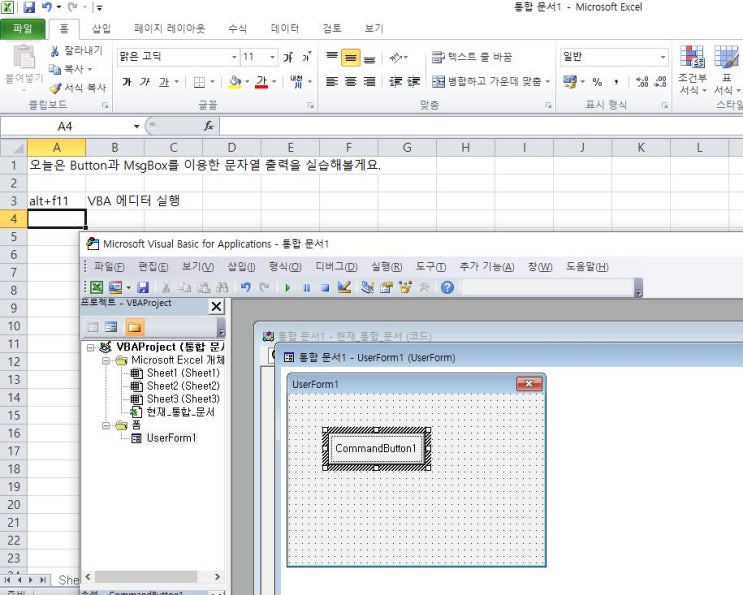Click the View Microsoft Excel icon in VBA toolbar
743x595 pixels.
97,287
